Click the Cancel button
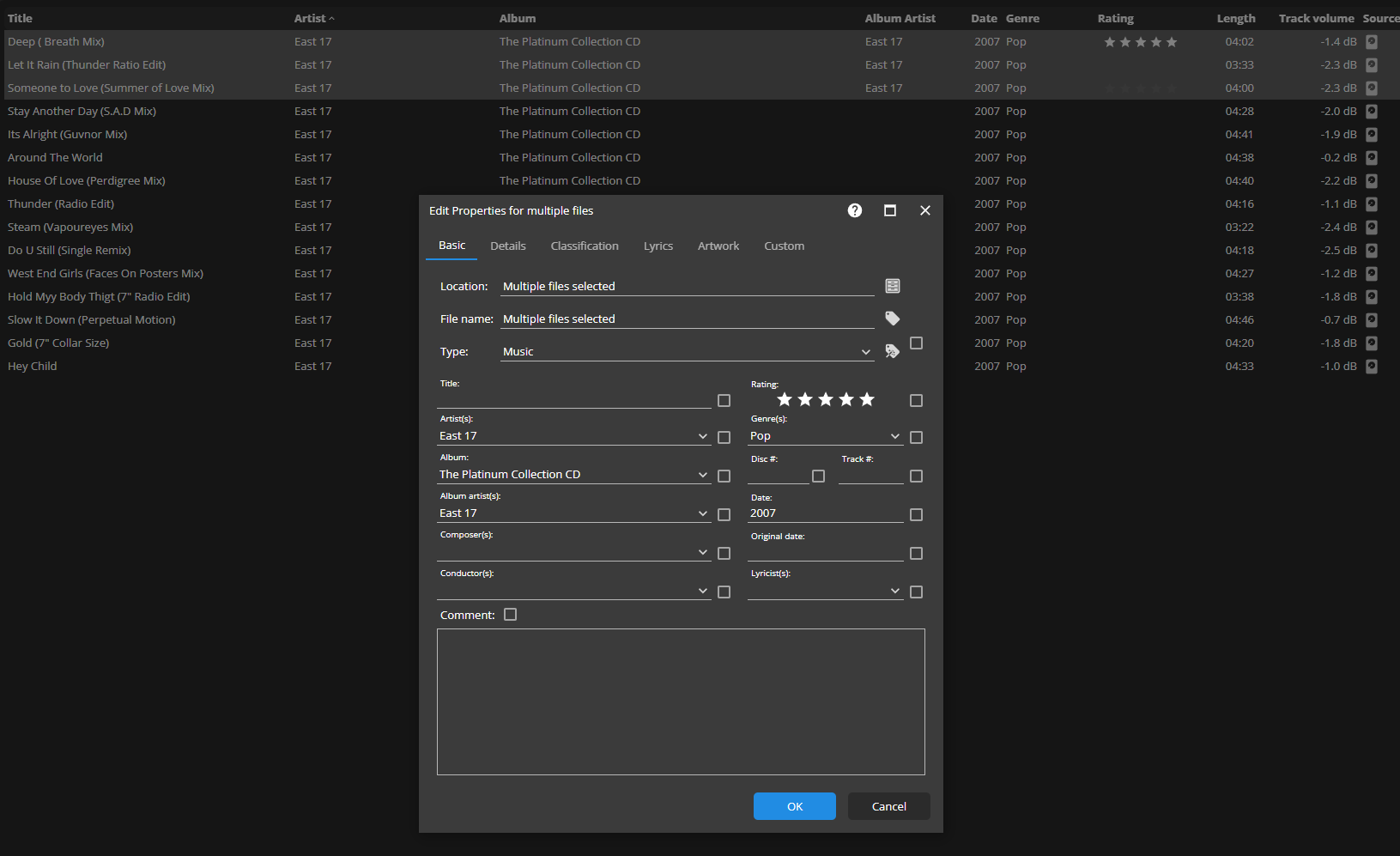 coord(888,806)
